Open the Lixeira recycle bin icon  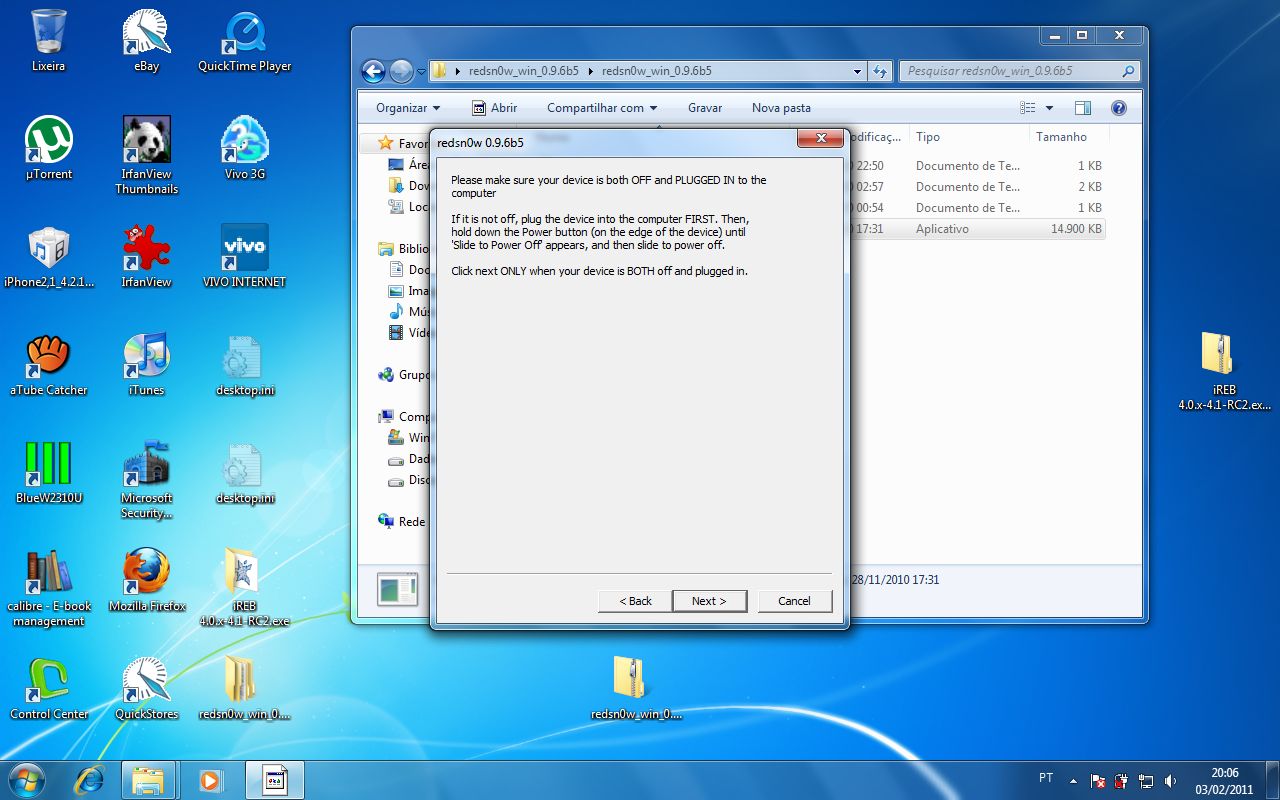click(48, 40)
